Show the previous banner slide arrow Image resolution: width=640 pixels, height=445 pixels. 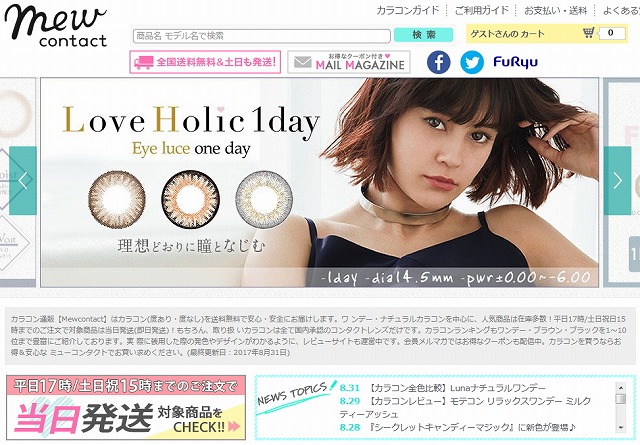coord(23,180)
